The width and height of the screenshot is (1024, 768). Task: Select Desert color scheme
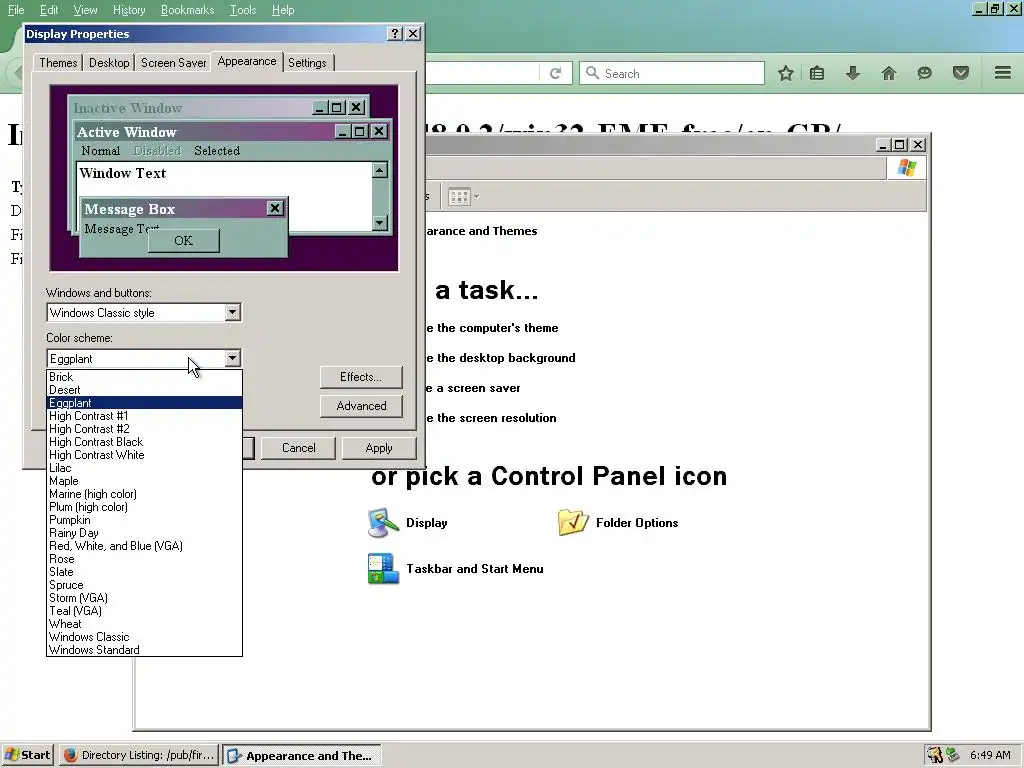coord(144,390)
